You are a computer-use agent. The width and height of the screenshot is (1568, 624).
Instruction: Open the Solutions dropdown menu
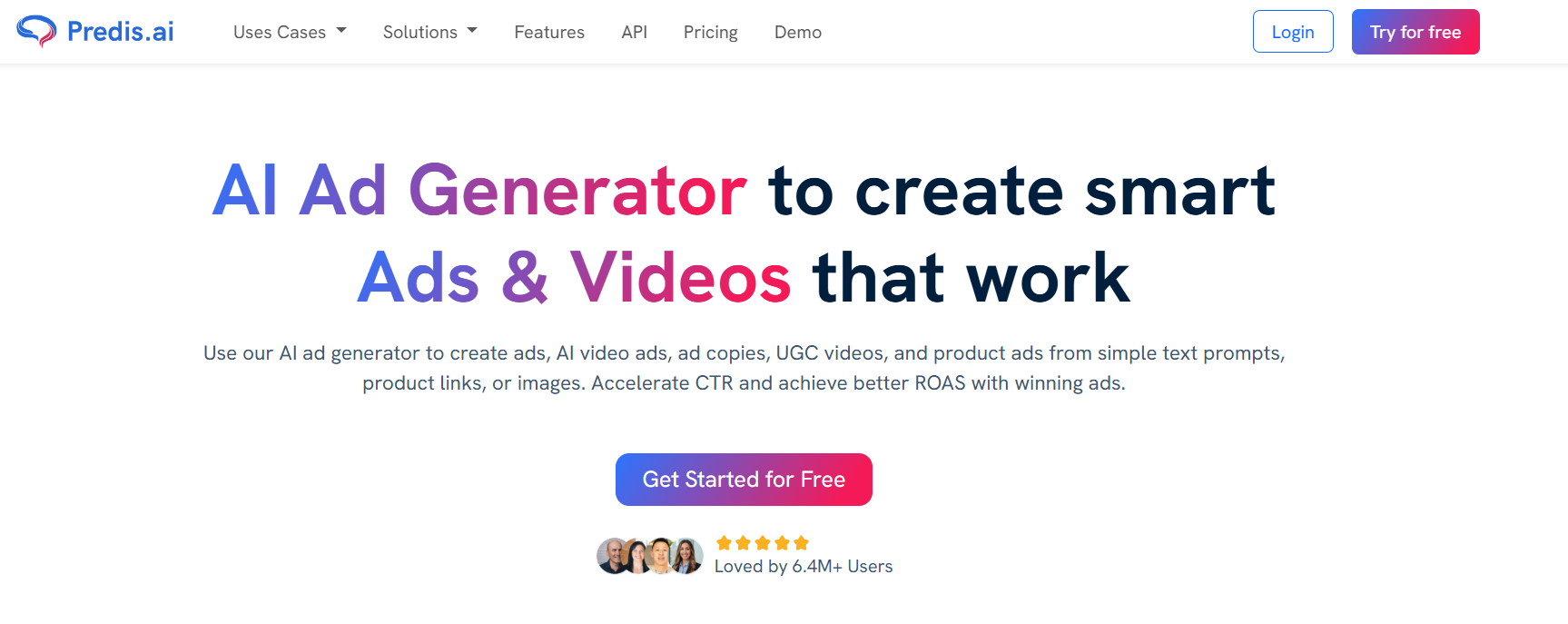coord(430,32)
